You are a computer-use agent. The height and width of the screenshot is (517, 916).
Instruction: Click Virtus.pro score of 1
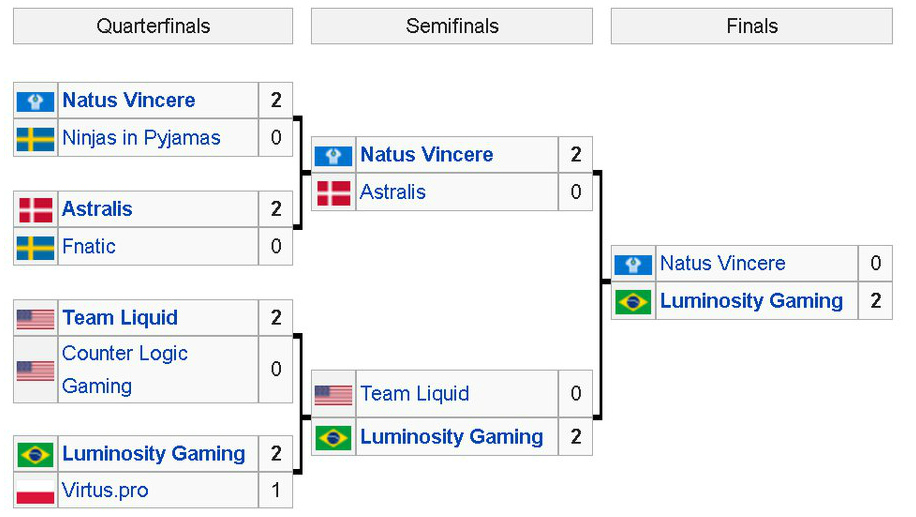[x=276, y=491]
